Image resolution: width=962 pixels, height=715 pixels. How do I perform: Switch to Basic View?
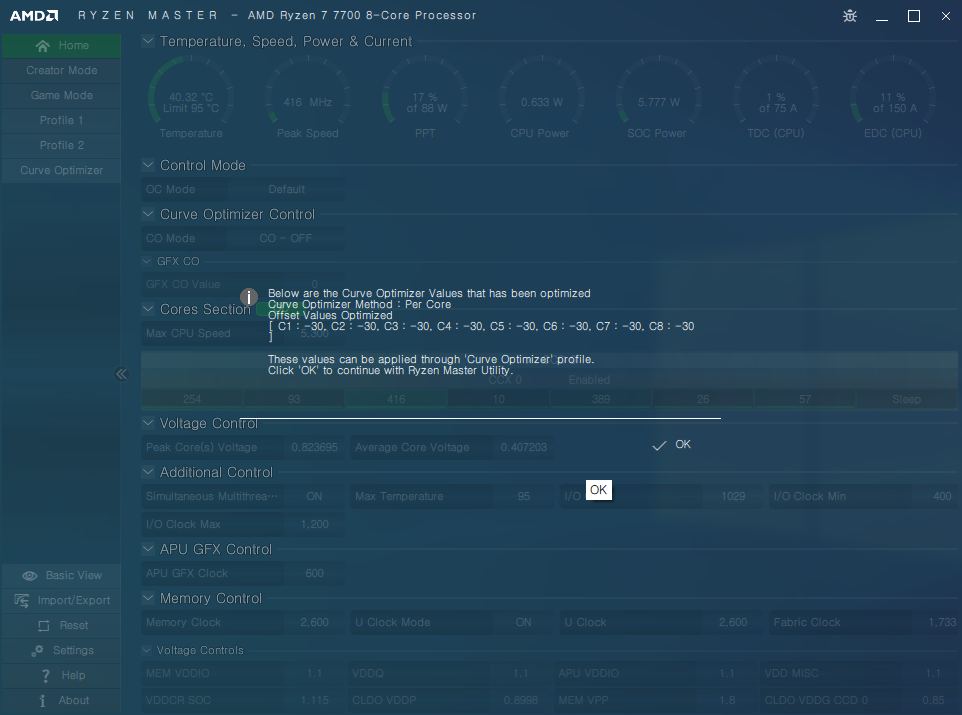(61, 576)
